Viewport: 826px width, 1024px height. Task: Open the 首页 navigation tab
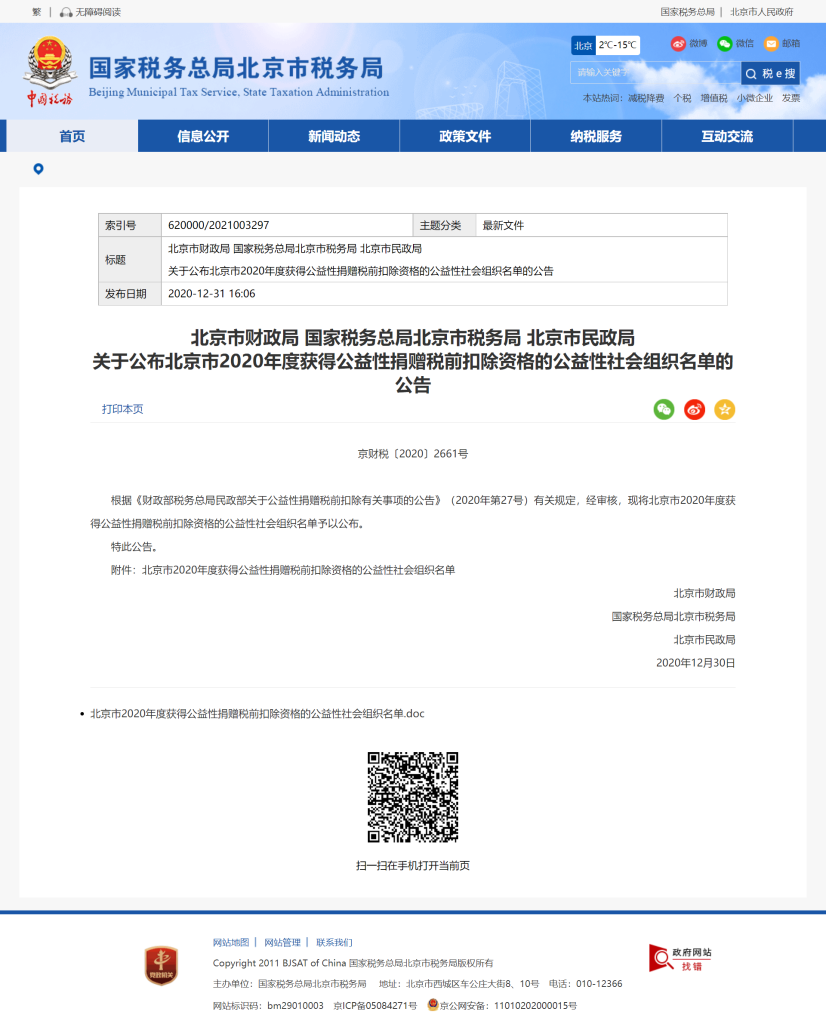coord(72,136)
